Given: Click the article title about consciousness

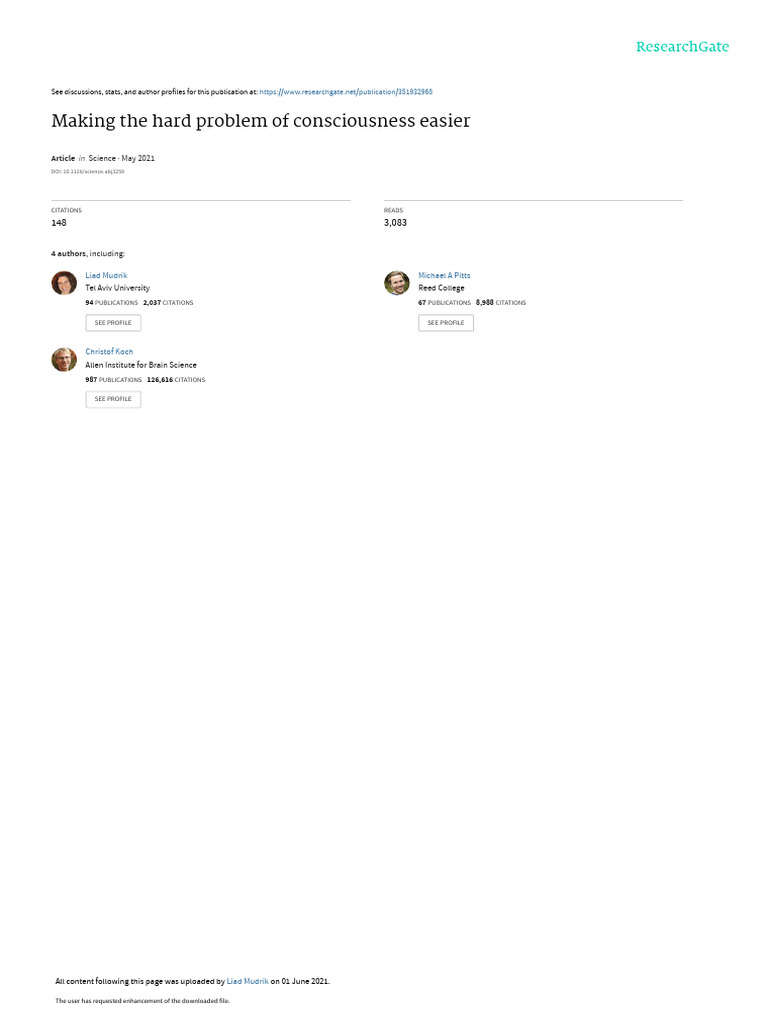Looking at the screenshot, I should 261,121.
